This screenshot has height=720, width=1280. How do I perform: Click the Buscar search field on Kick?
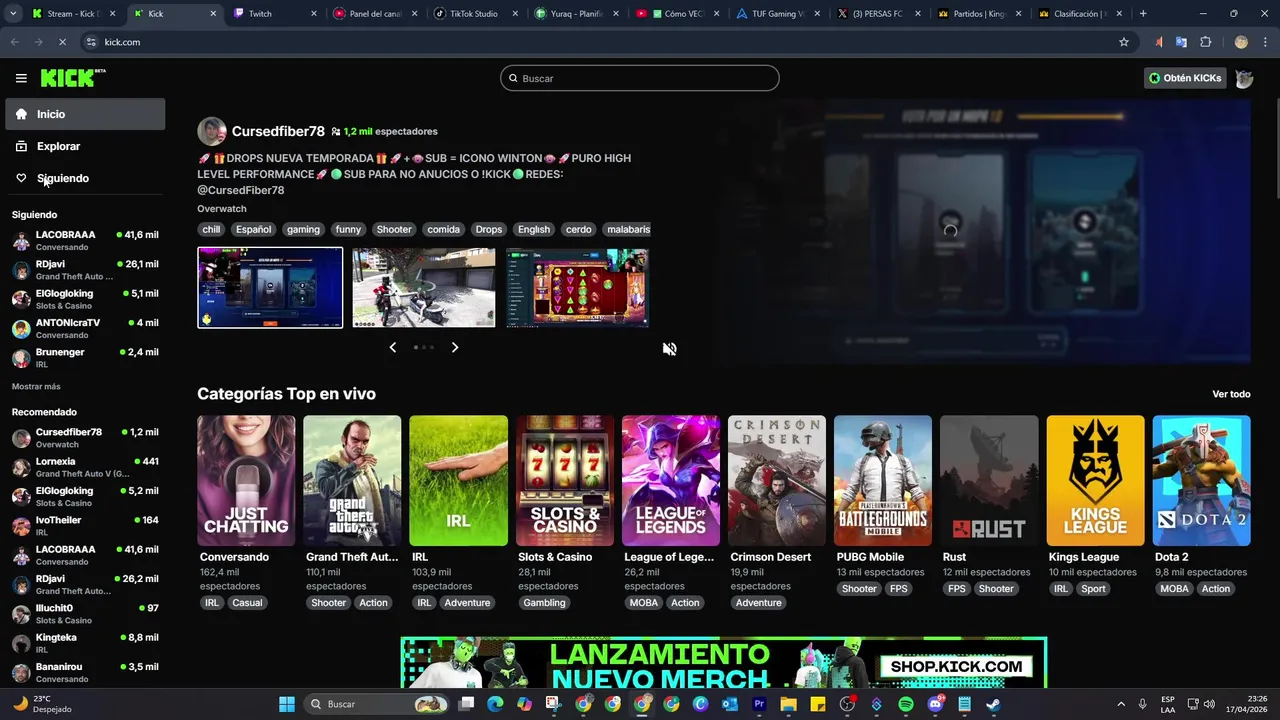pos(640,78)
